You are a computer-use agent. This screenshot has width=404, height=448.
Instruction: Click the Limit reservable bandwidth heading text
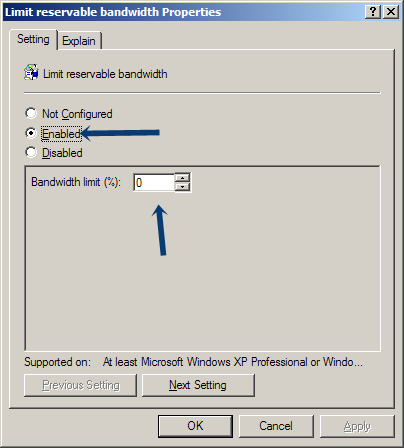(105, 74)
